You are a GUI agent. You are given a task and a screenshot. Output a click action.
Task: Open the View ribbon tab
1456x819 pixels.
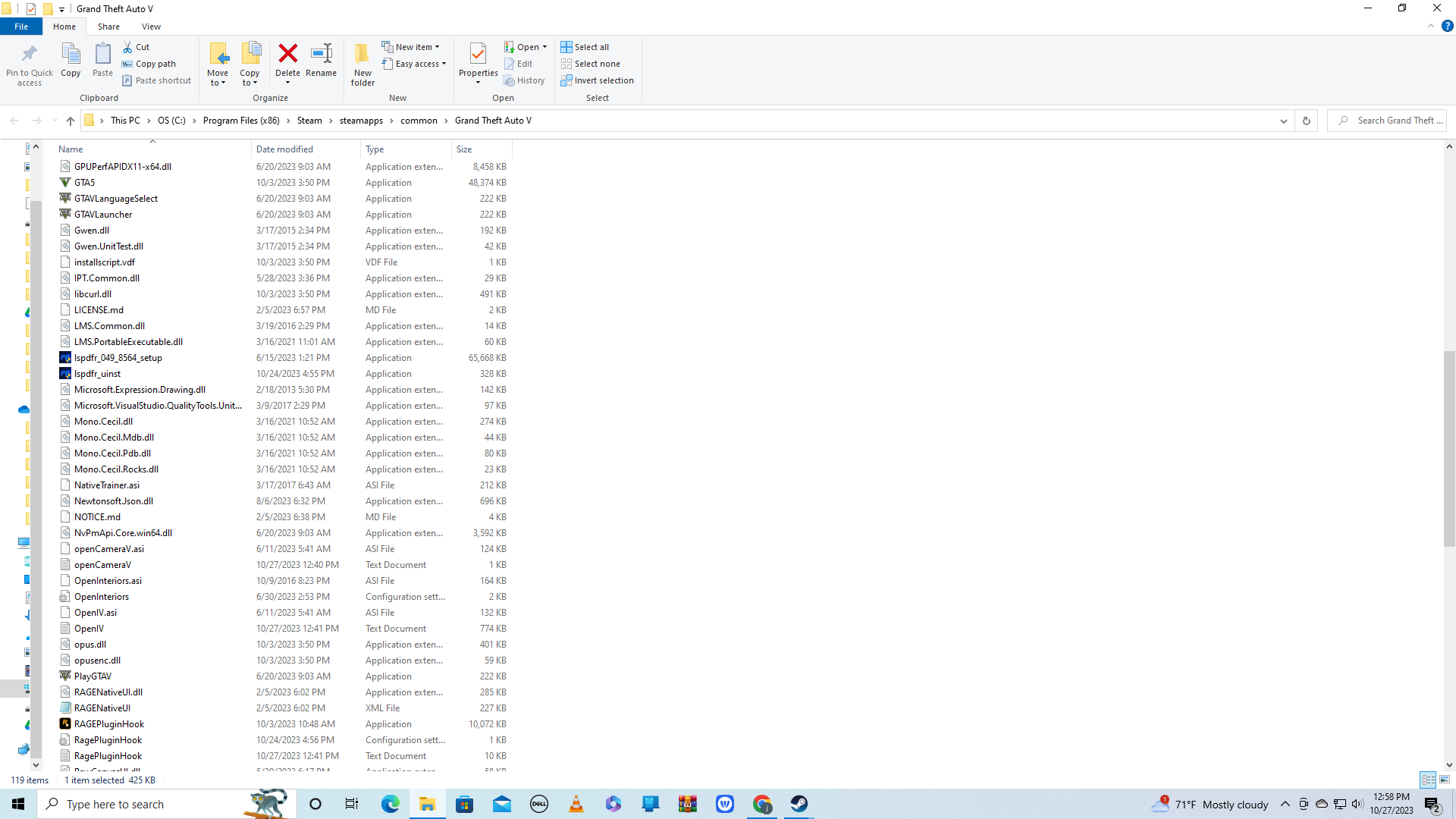point(151,27)
